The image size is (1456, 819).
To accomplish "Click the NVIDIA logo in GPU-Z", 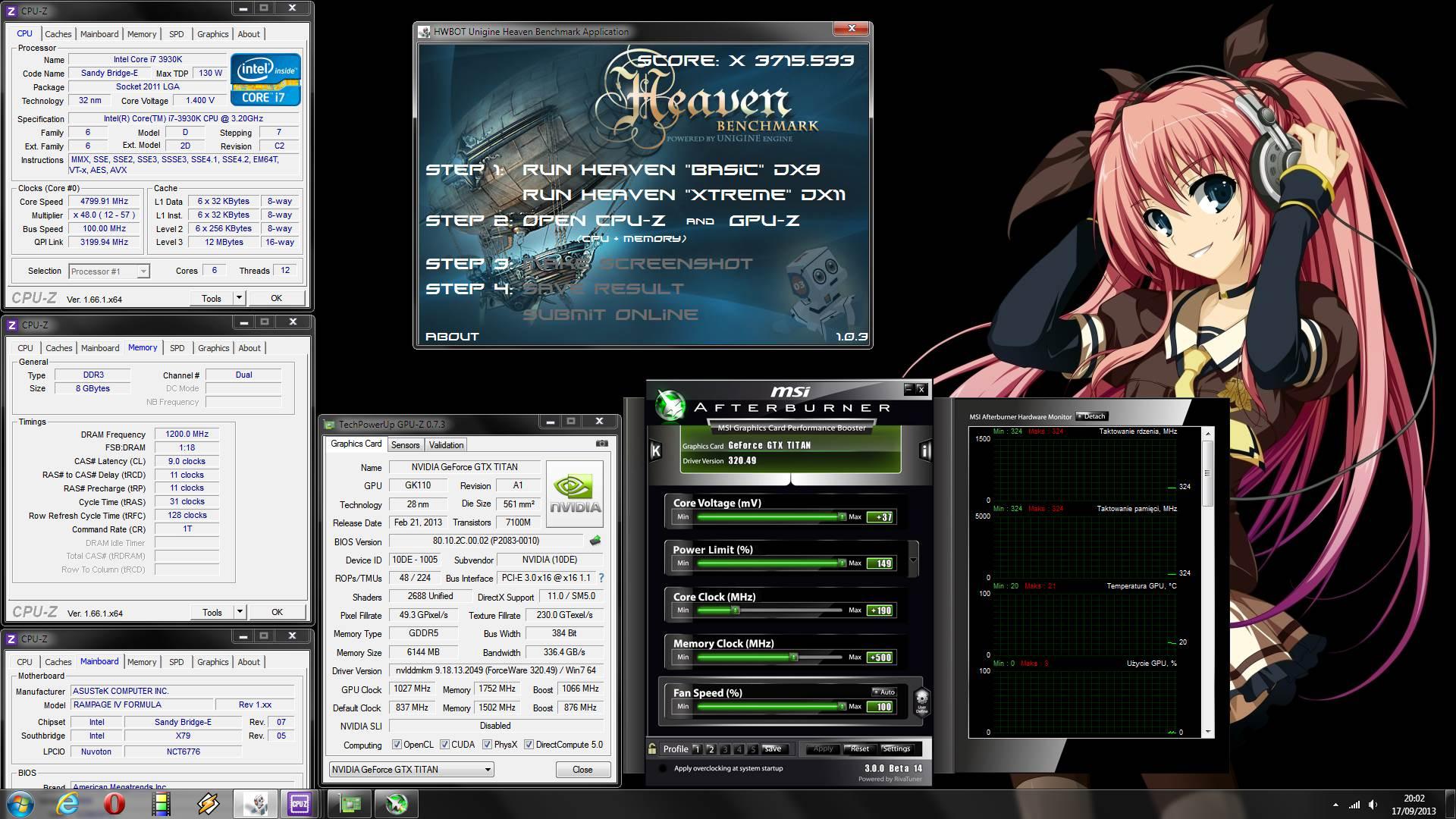I will (x=575, y=494).
